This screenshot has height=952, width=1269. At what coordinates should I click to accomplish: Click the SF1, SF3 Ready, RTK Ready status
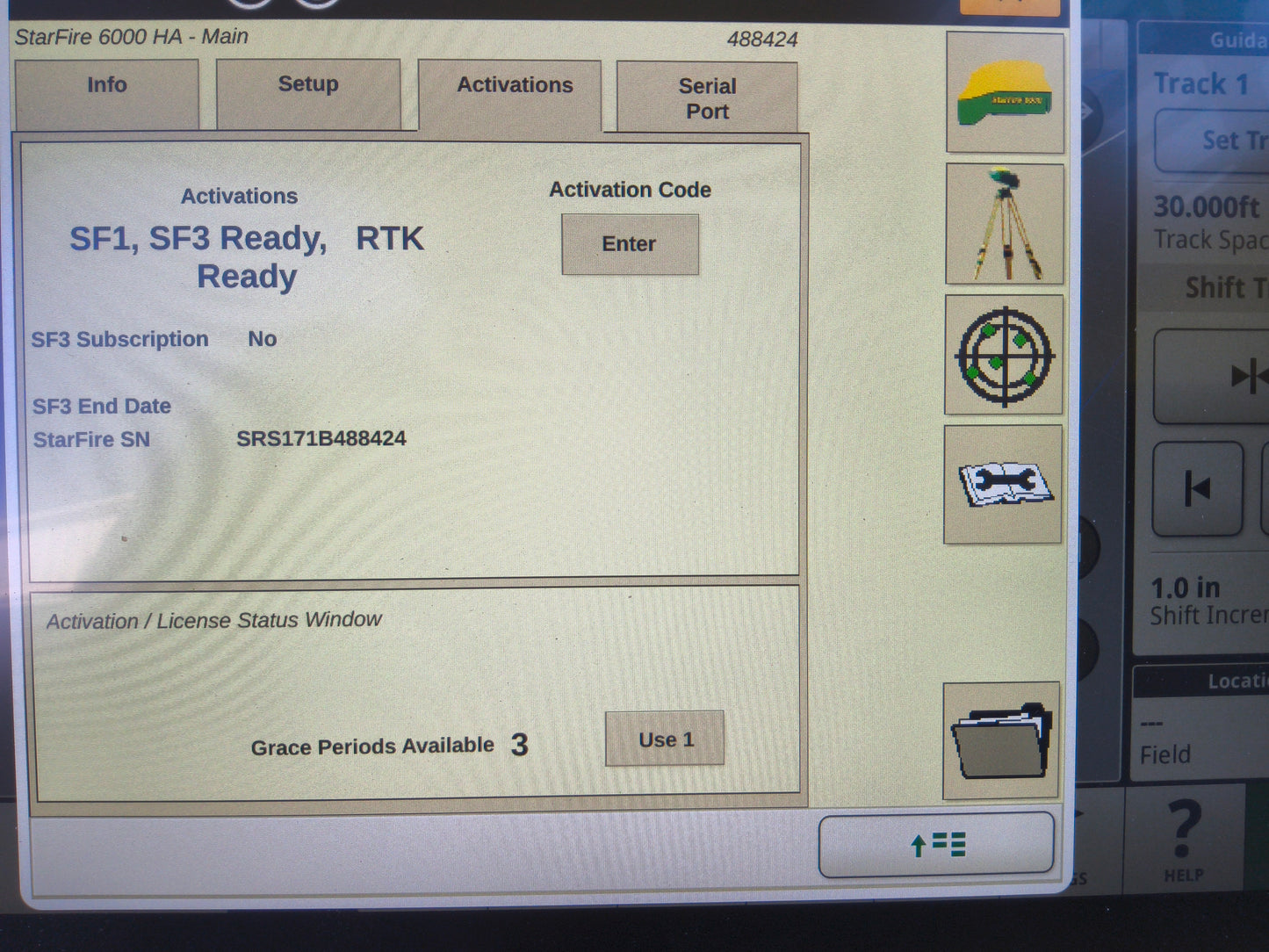(x=246, y=256)
